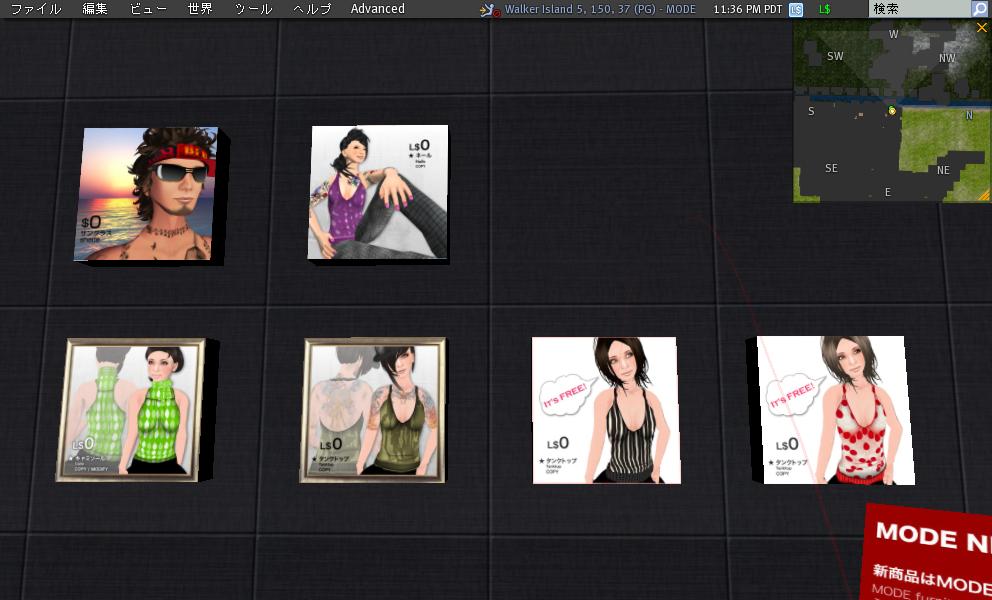Close the mini-map with orange X

982,27
